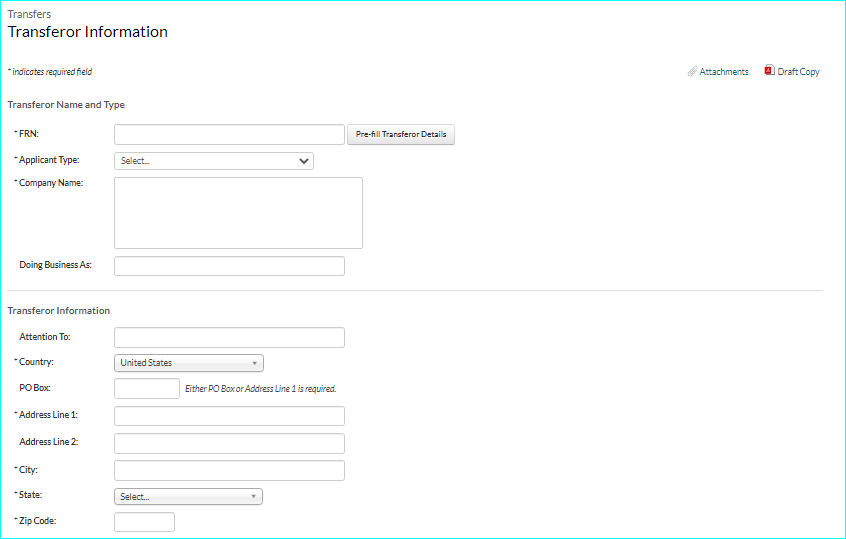Viewport: 846px width, 539px height.
Task: Click inside the Company Name text area
Action: 238,213
